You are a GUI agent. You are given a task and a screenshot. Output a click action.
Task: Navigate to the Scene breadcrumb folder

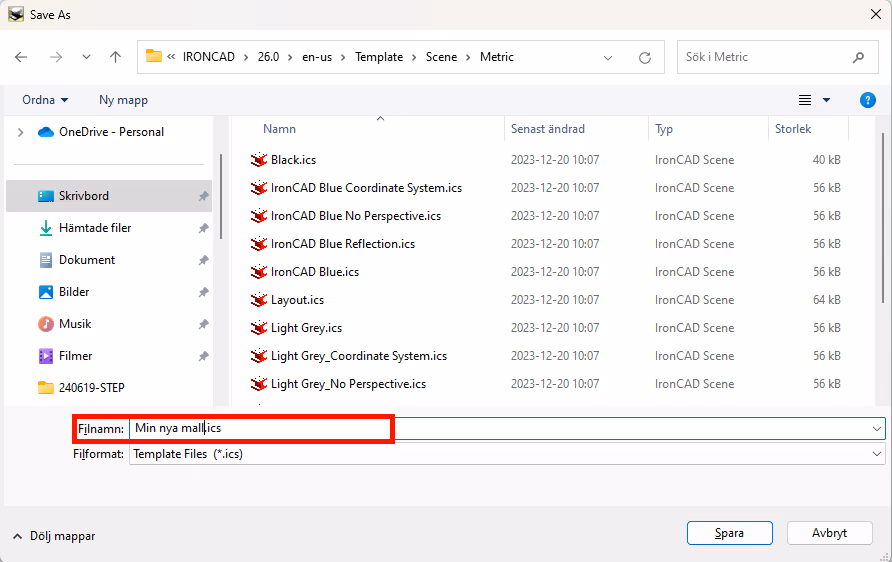pos(441,57)
